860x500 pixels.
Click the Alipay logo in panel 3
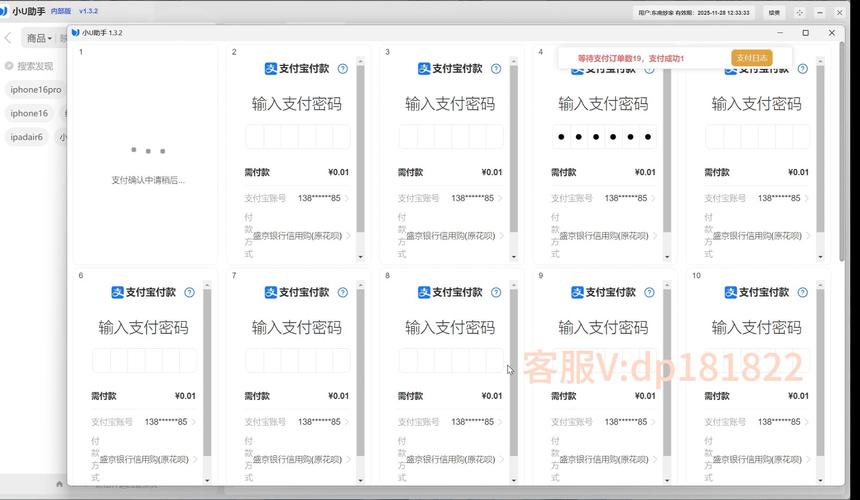click(424, 69)
